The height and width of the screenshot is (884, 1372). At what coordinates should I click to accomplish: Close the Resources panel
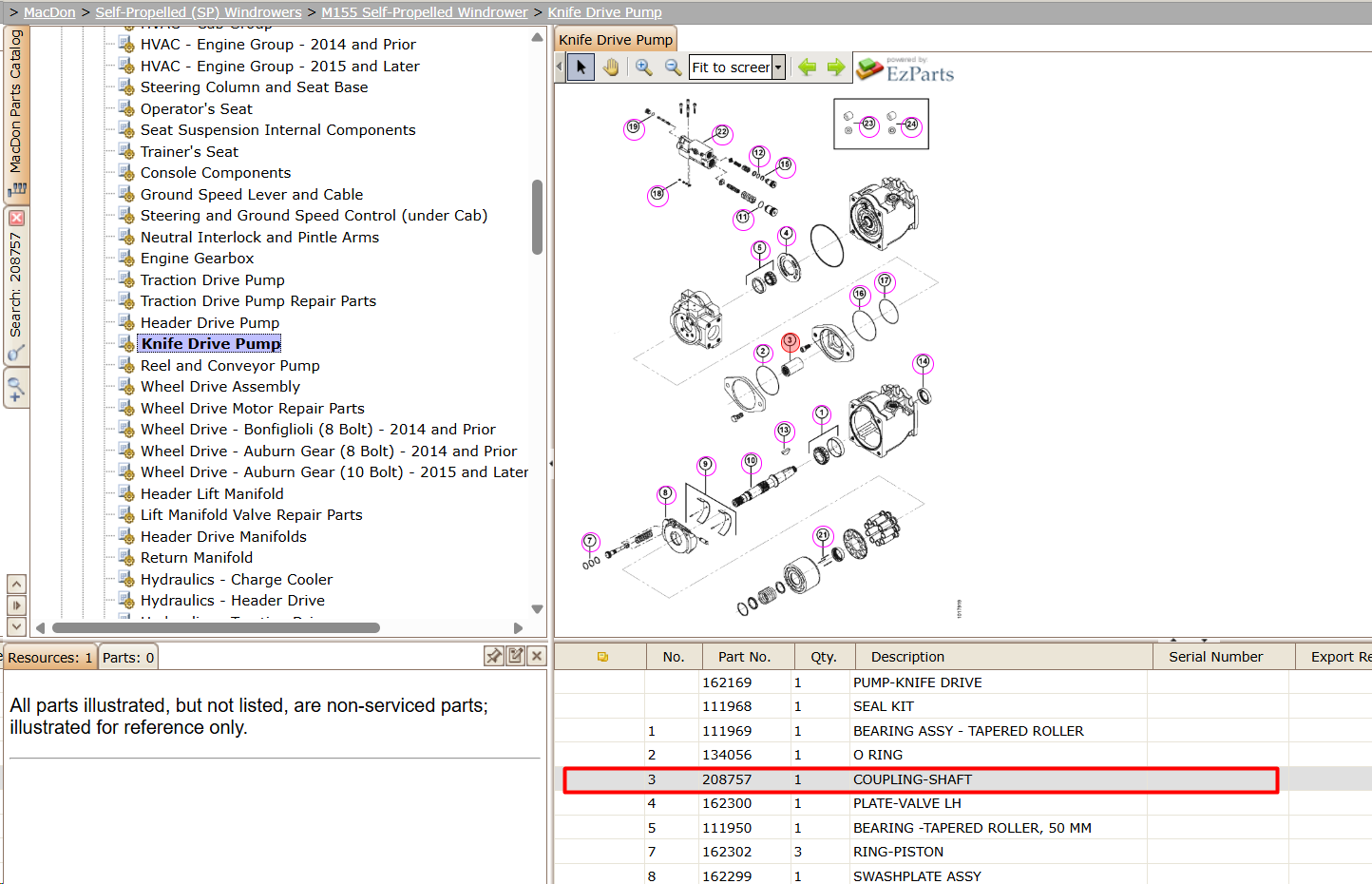(x=537, y=656)
